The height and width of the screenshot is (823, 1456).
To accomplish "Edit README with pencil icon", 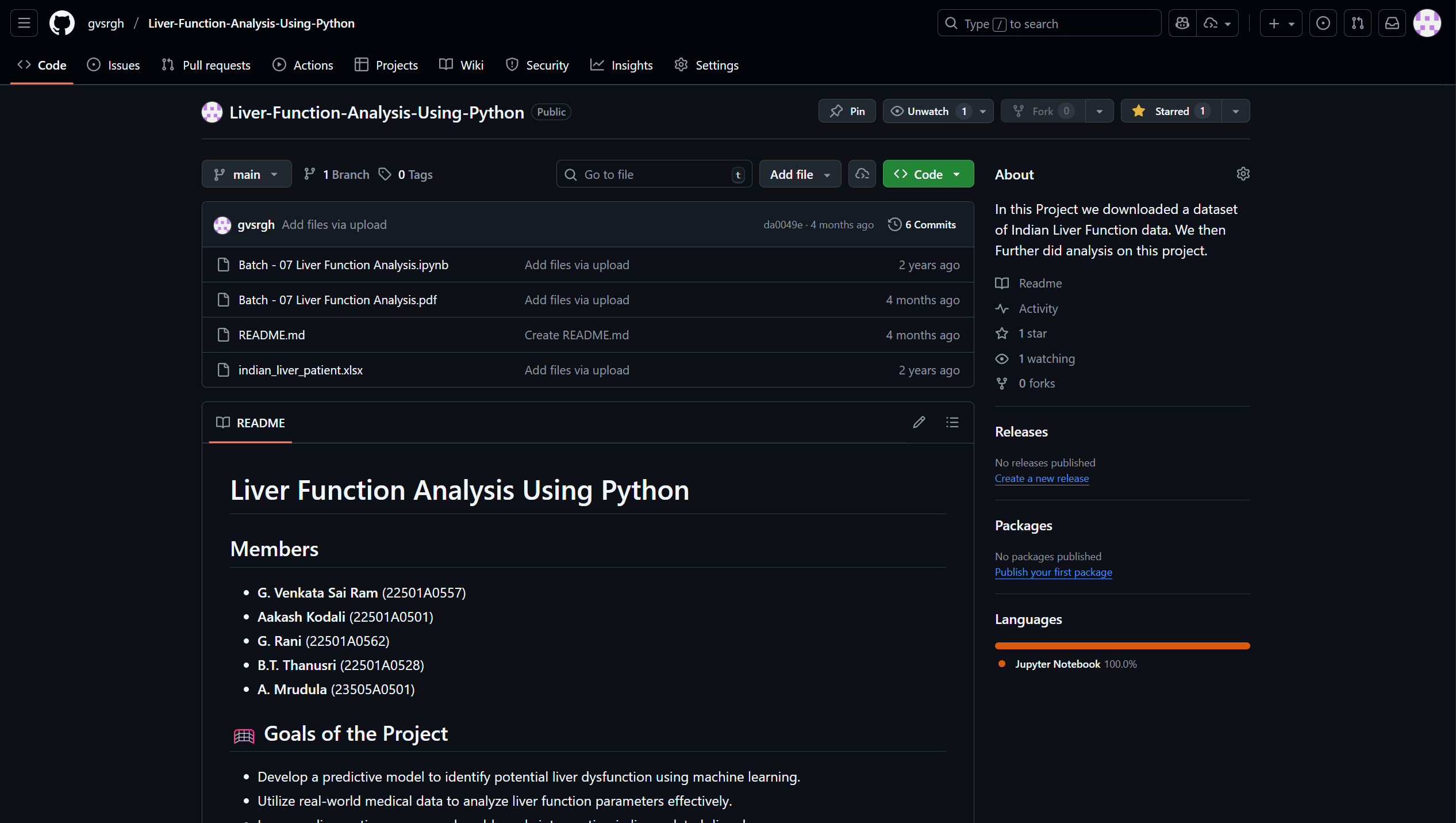I will pyautogui.click(x=919, y=423).
